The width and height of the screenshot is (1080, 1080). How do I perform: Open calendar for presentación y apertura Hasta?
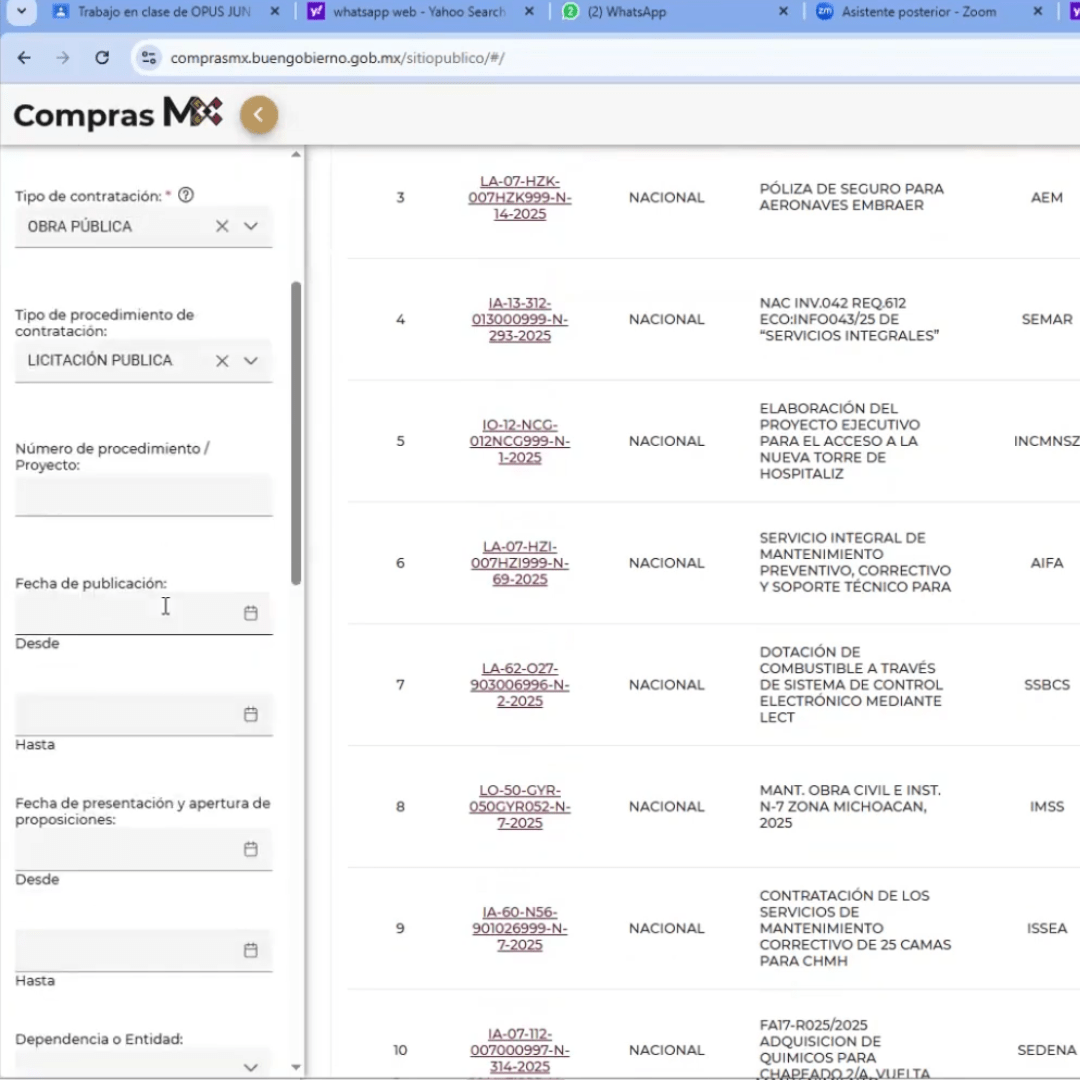tap(251, 950)
